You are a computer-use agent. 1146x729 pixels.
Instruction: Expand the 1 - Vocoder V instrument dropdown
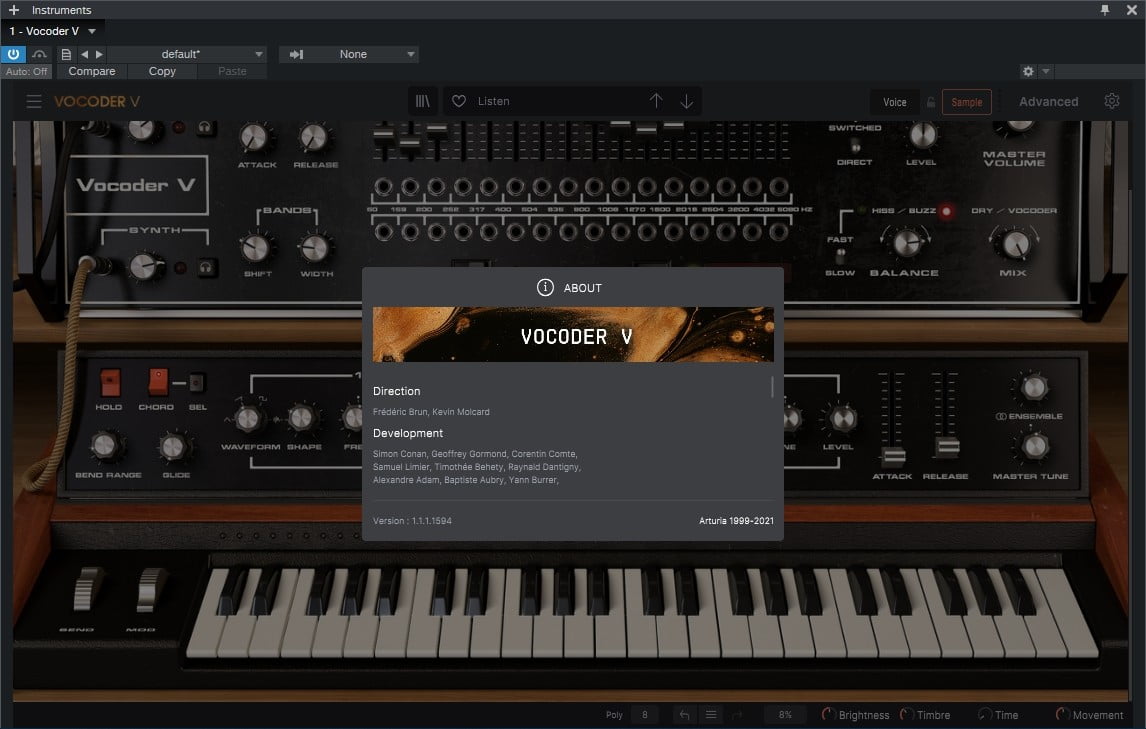(x=92, y=31)
